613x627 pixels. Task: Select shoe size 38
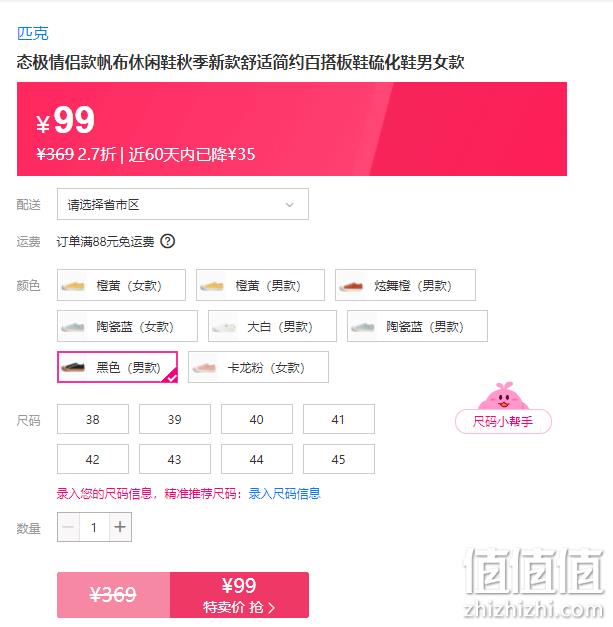pos(93,419)
